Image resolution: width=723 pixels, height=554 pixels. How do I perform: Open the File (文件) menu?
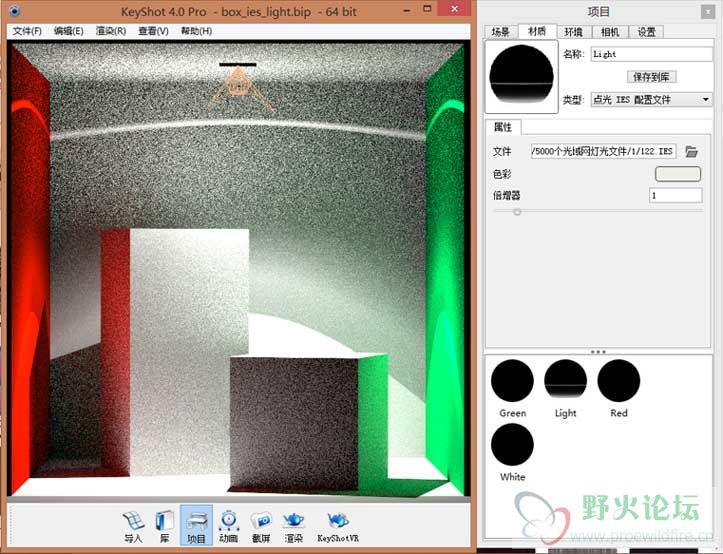point(27,31)
